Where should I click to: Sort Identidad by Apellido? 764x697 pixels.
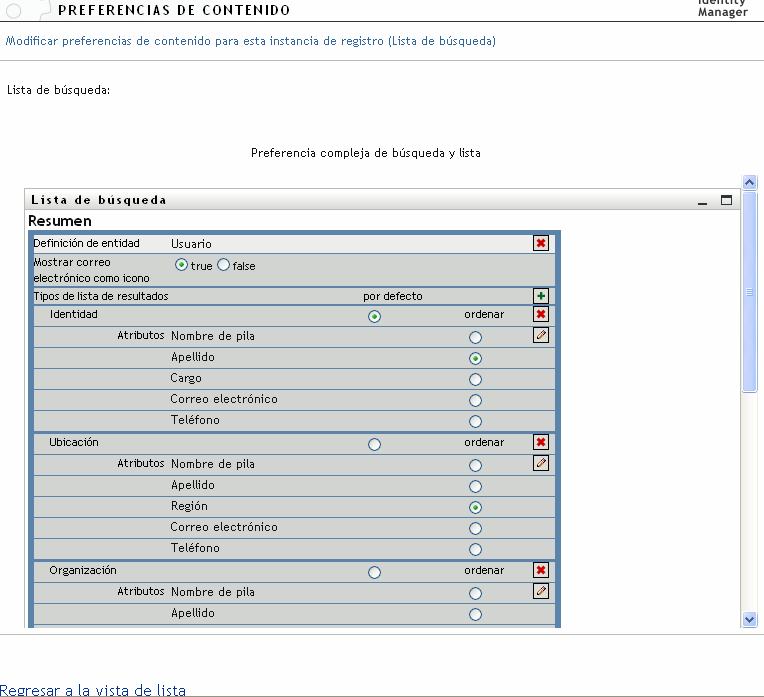click(476, 359)
